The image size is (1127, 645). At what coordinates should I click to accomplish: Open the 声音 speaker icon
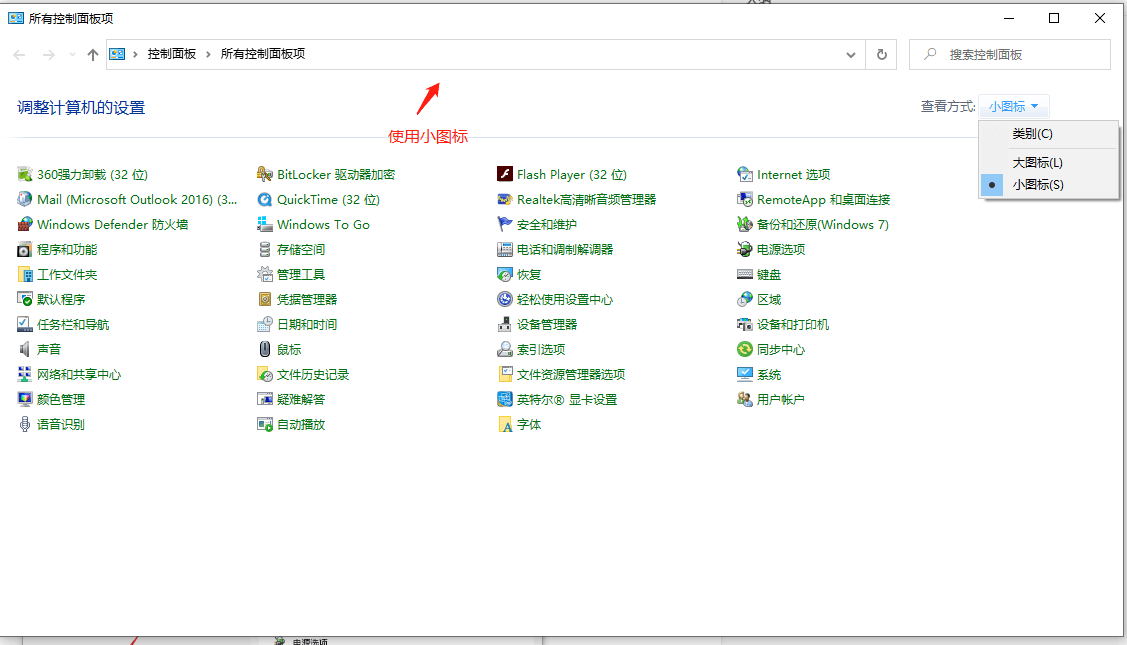[x=24, y=349]
